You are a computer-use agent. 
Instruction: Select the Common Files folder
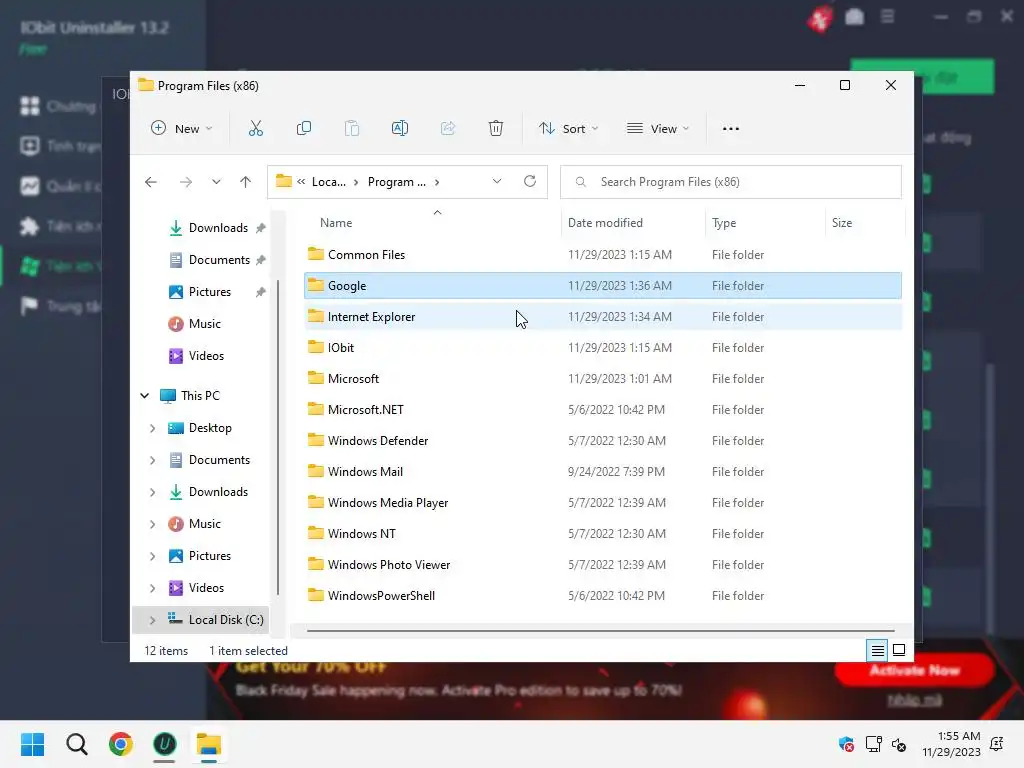coord(603,255)
